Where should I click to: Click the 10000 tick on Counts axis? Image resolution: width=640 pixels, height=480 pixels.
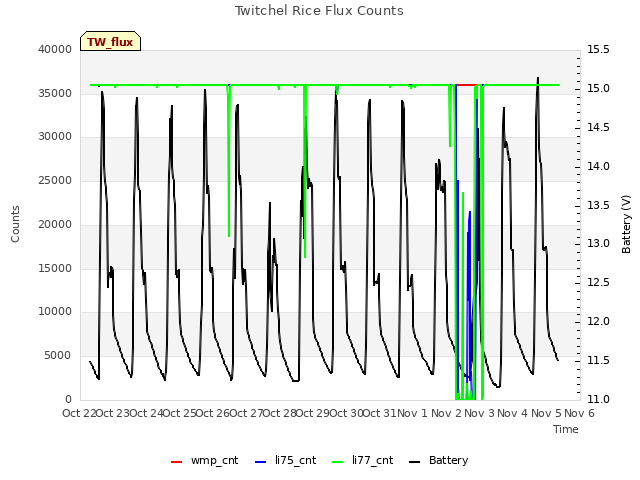point(55,312)
